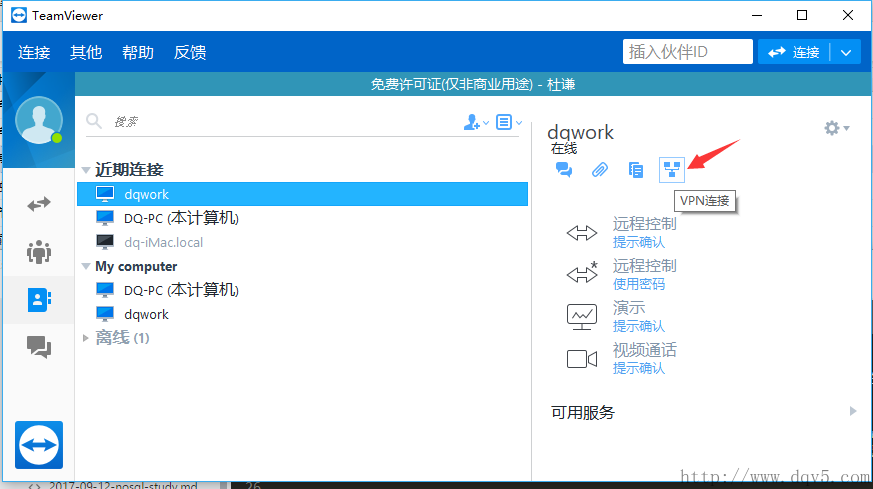Open the Remote Control sidebar icon
Screen dimensions: 873x489
39,204
